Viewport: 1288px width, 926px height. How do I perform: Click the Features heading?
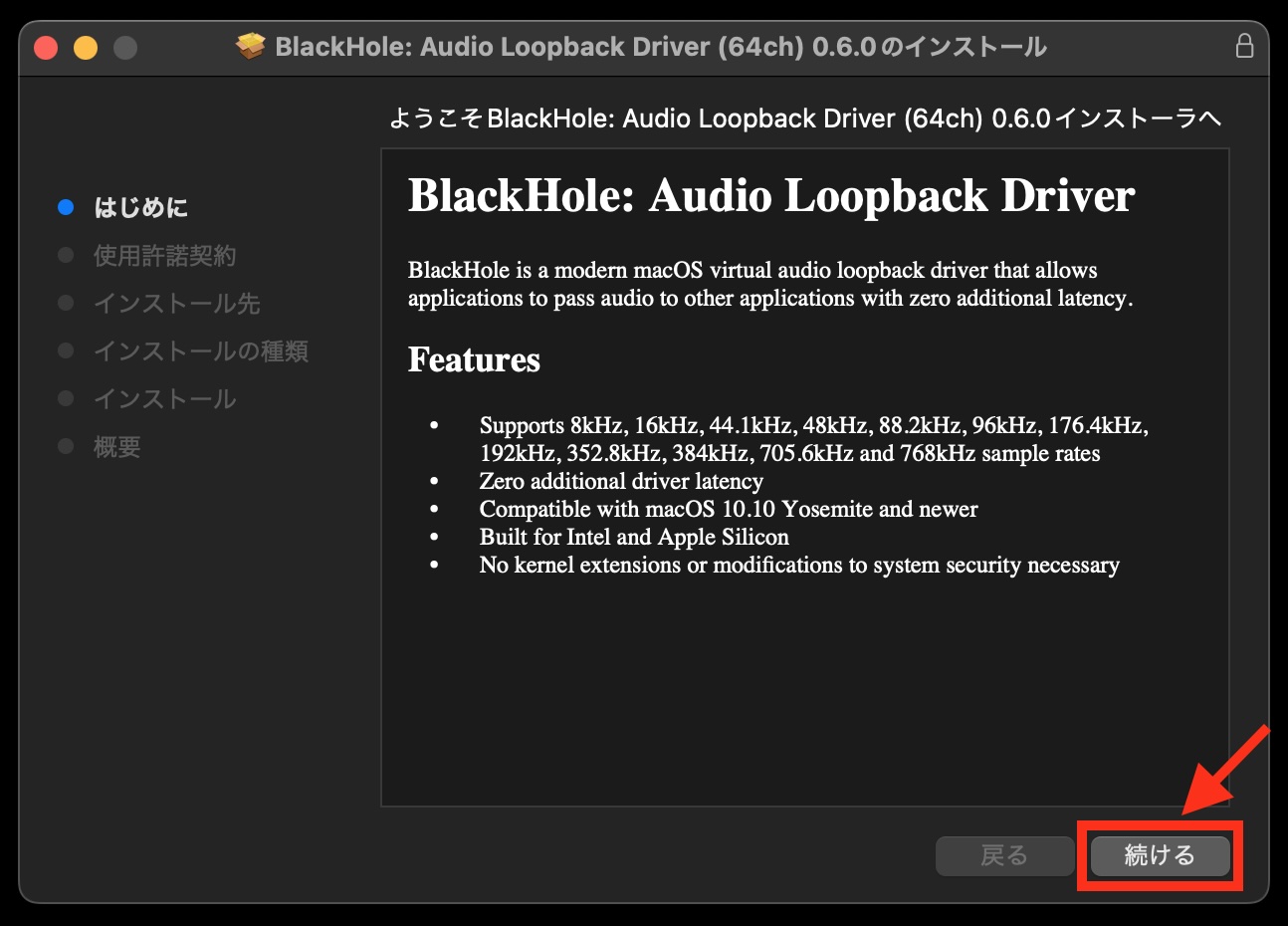pos(474,359)
